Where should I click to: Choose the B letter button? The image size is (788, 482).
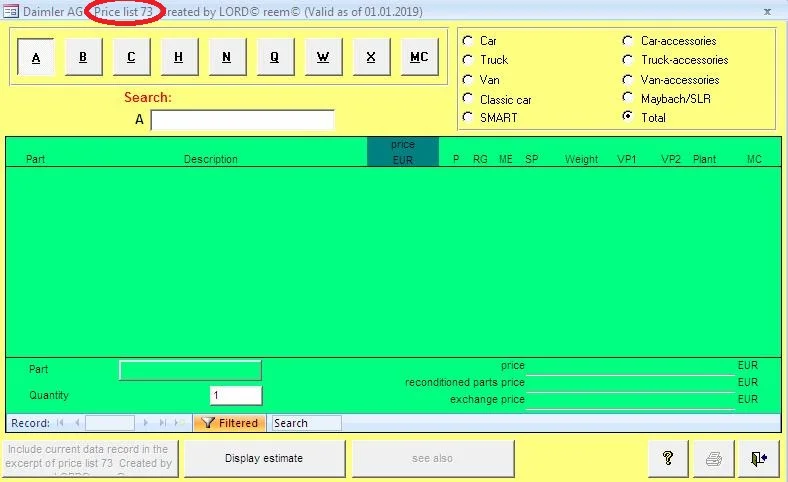point(83,57)
